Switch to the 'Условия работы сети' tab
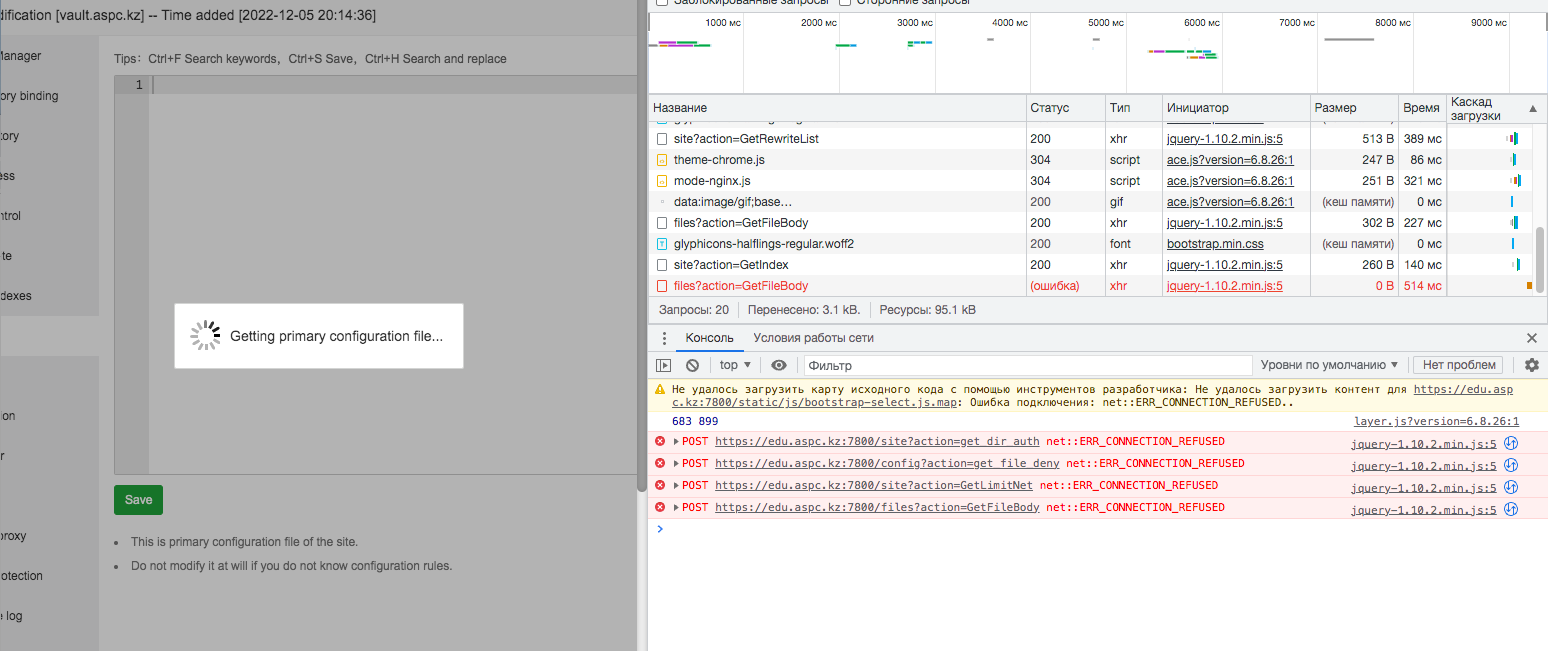The image size is (1548, 651). [813, 338]
